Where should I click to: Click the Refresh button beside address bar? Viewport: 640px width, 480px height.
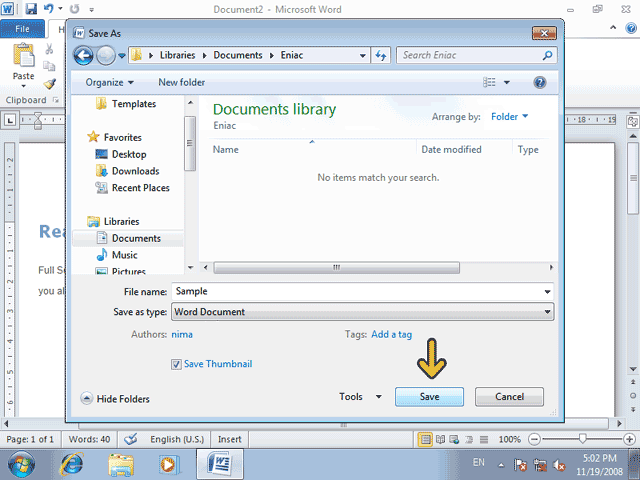point(380,56)
